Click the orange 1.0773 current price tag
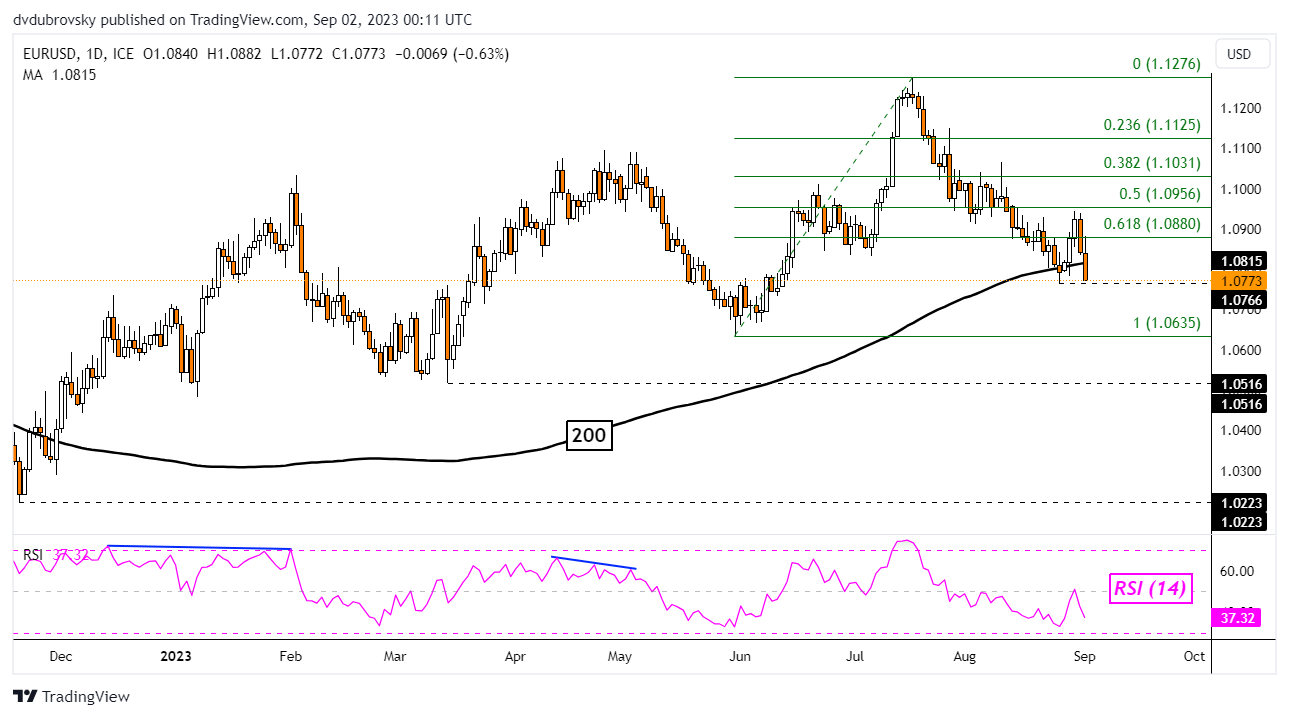Viewport: 1289px width, 718px height. click(1240, 280)
